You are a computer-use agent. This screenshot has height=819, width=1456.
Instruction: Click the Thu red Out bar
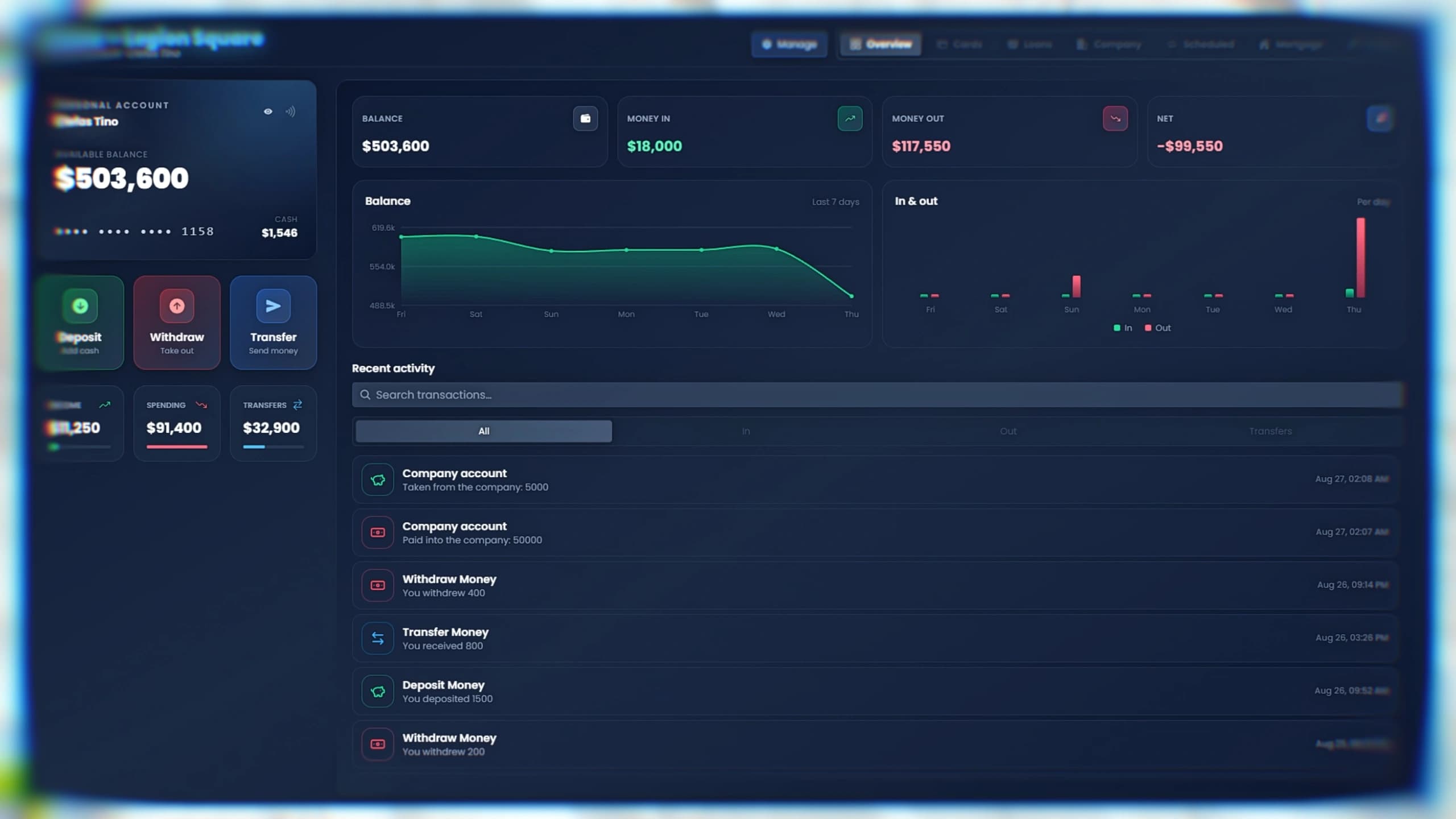click(1360, 258)
